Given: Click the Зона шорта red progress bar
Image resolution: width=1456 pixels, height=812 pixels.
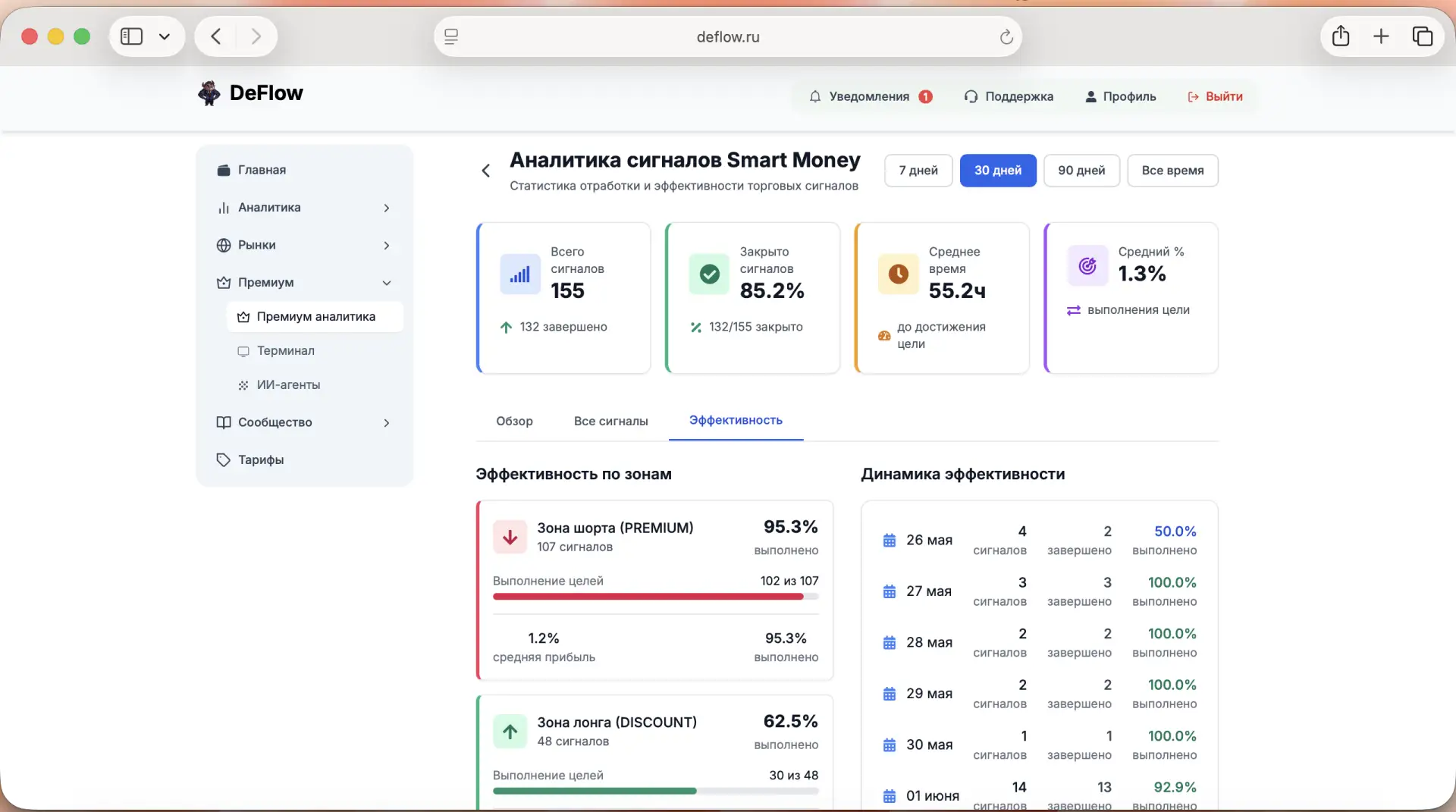Looking at the screenshot, I should tap(655, 597).
